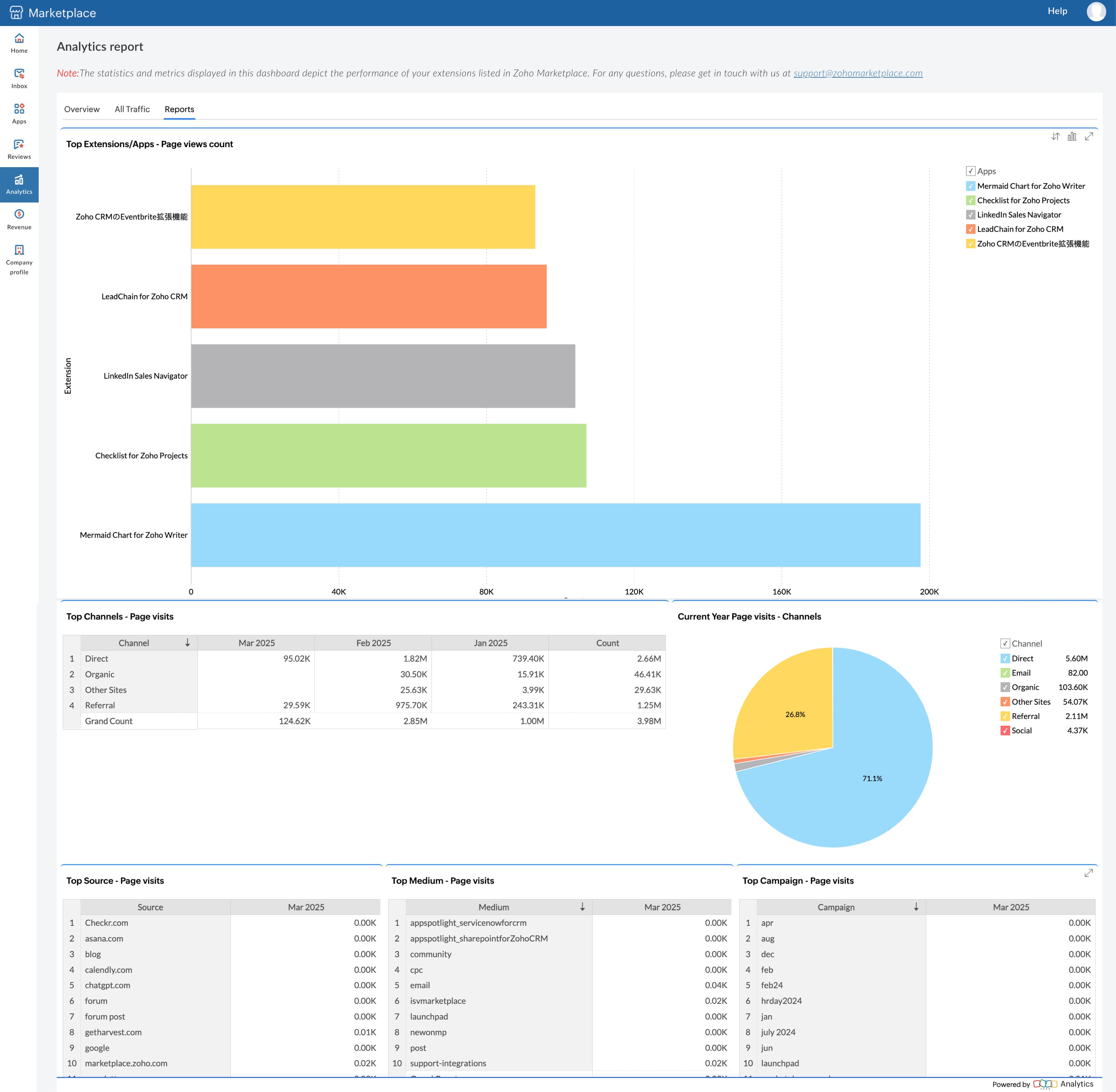Viewport: 1116px width, 1092px height.
Task: Click the orange LeadChain for Zoho CRM bar
Action: click(x=368, y=297)
